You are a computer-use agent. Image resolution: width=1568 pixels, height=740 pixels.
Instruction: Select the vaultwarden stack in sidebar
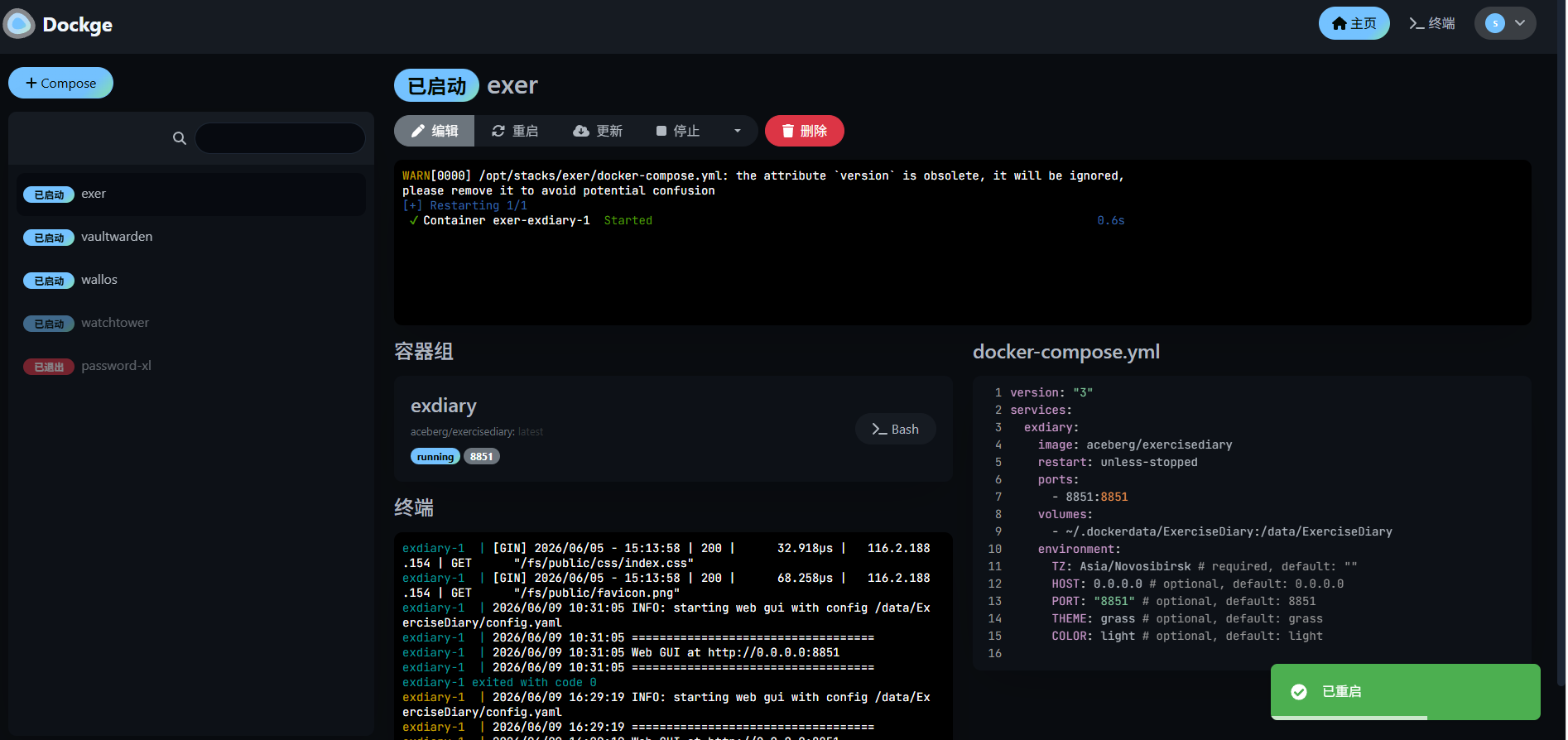[191, 237]
